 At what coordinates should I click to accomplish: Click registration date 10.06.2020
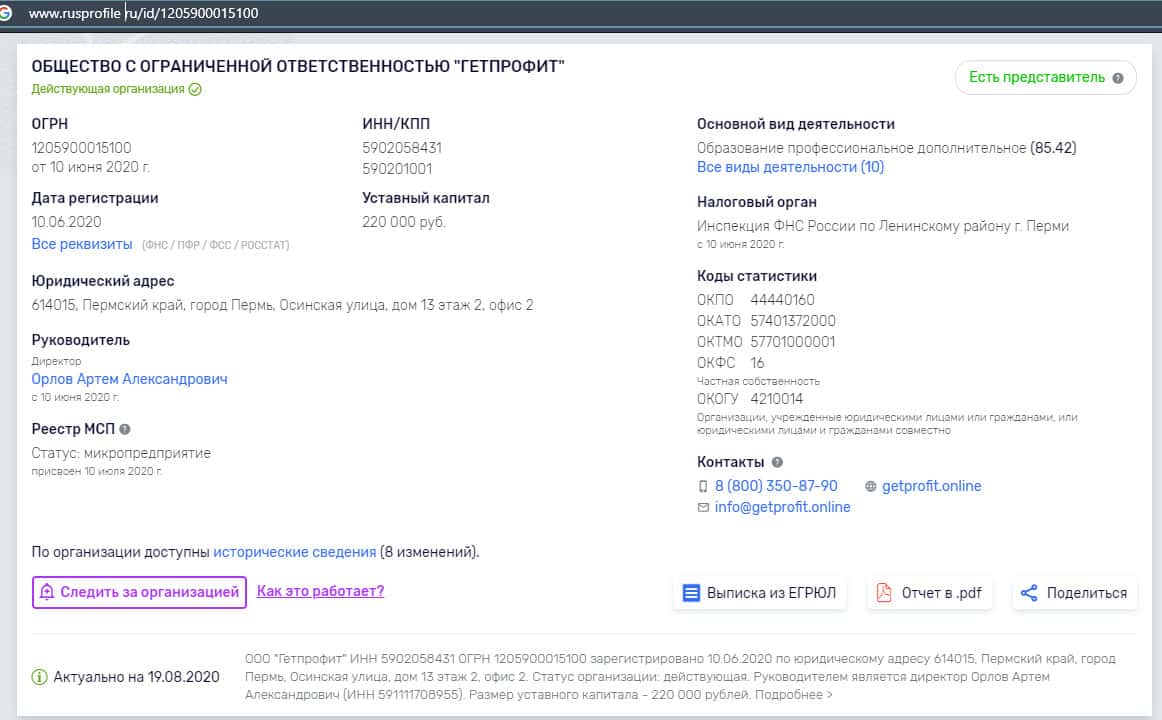point(66,222)
